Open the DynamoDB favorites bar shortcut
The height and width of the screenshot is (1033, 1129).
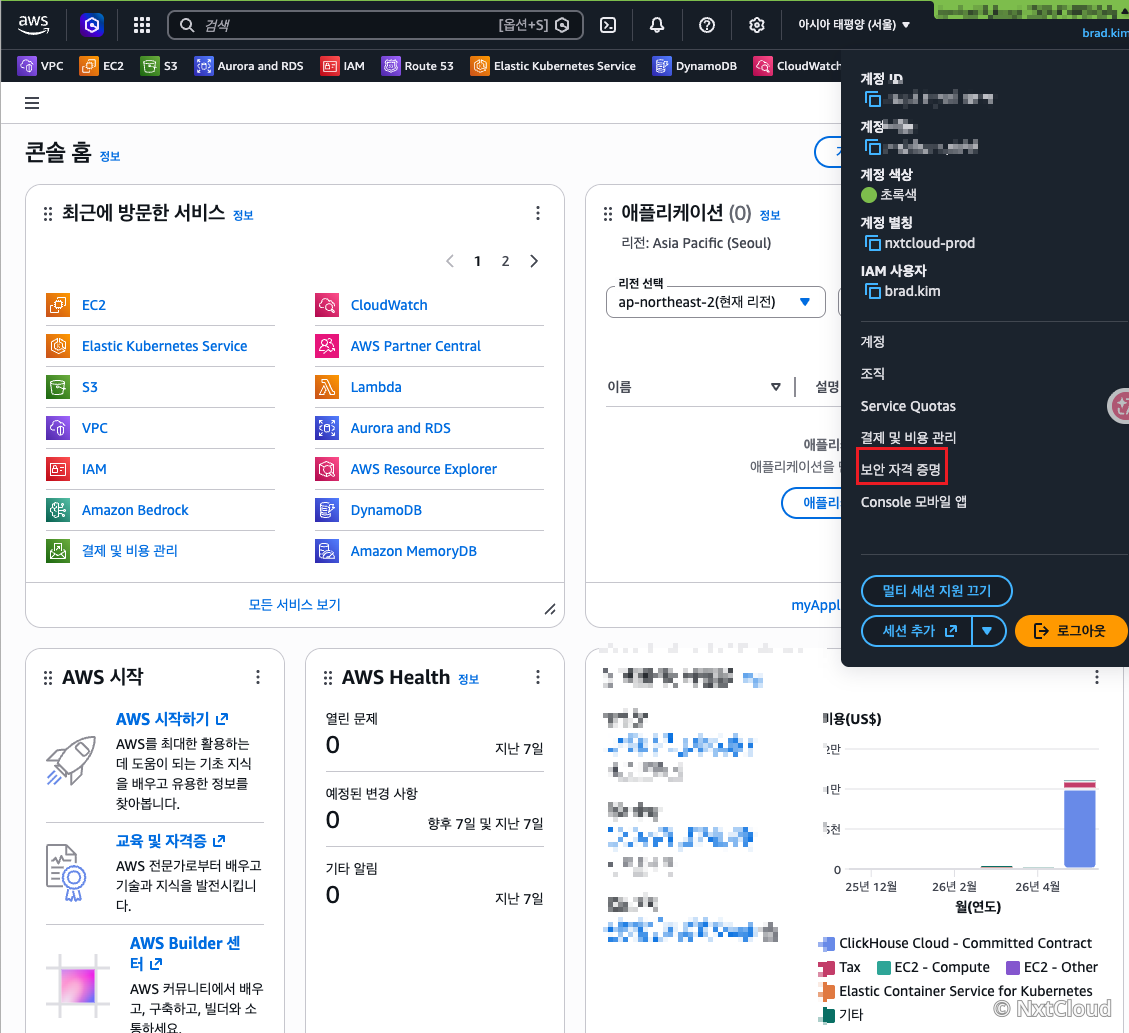click(x=695, y=66)
